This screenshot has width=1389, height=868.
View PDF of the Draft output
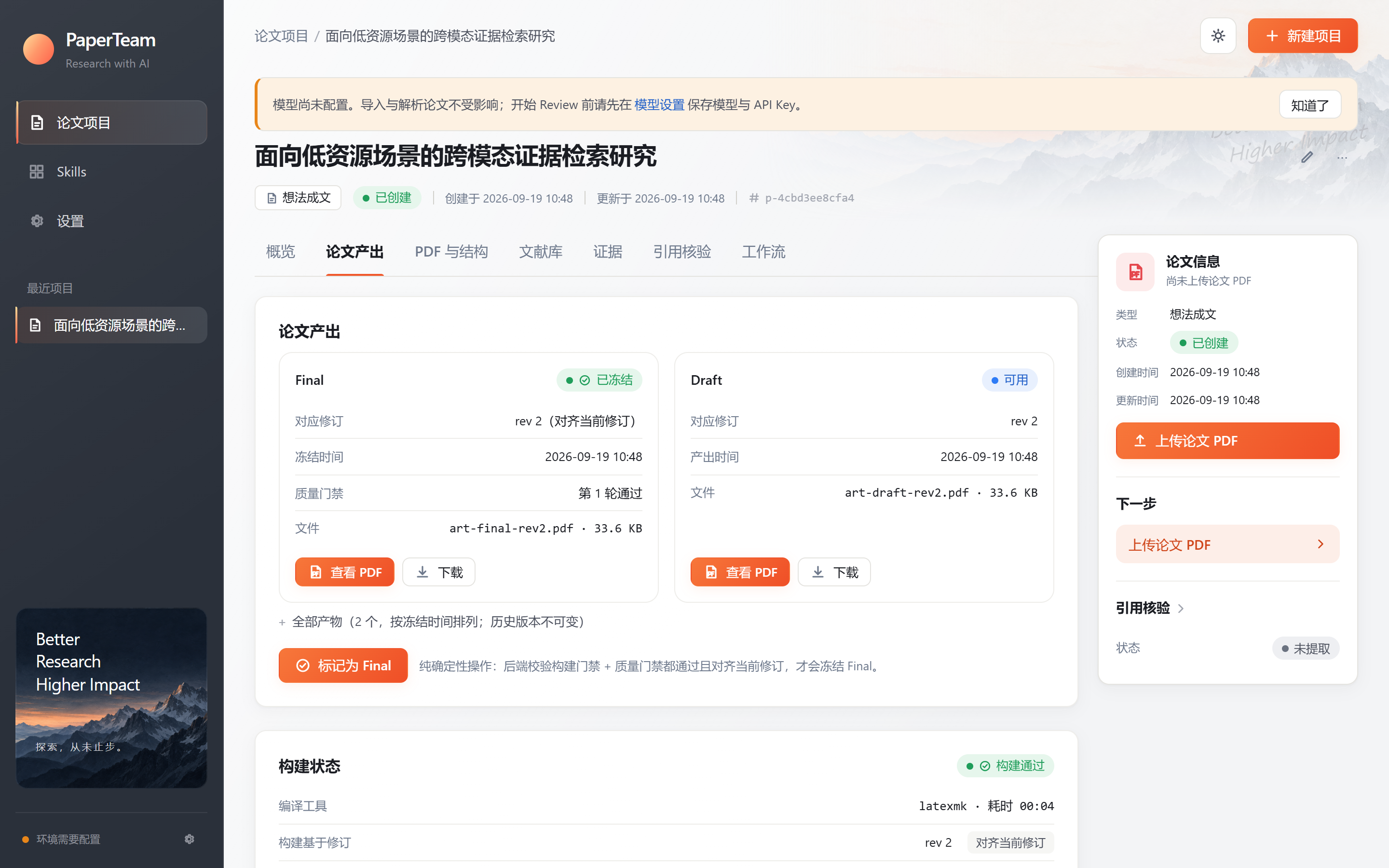[740, 572]
